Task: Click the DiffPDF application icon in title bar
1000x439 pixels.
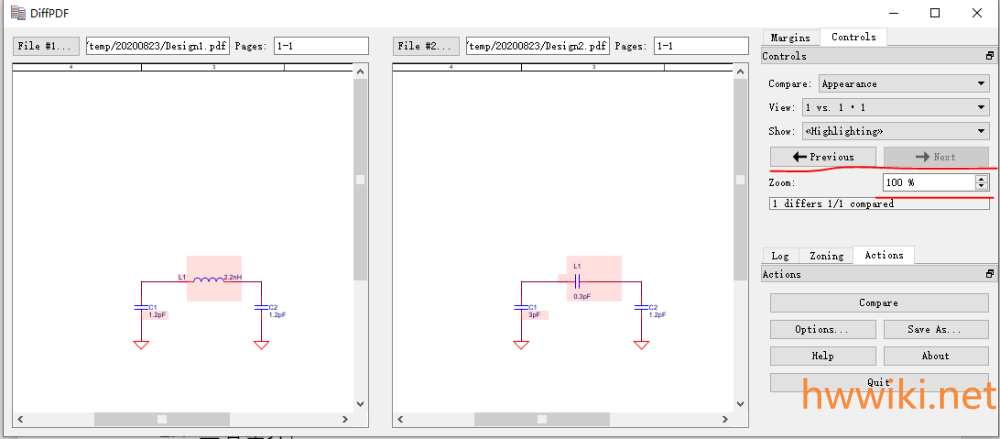Action: pyautogui.click(x=18, y=12)
